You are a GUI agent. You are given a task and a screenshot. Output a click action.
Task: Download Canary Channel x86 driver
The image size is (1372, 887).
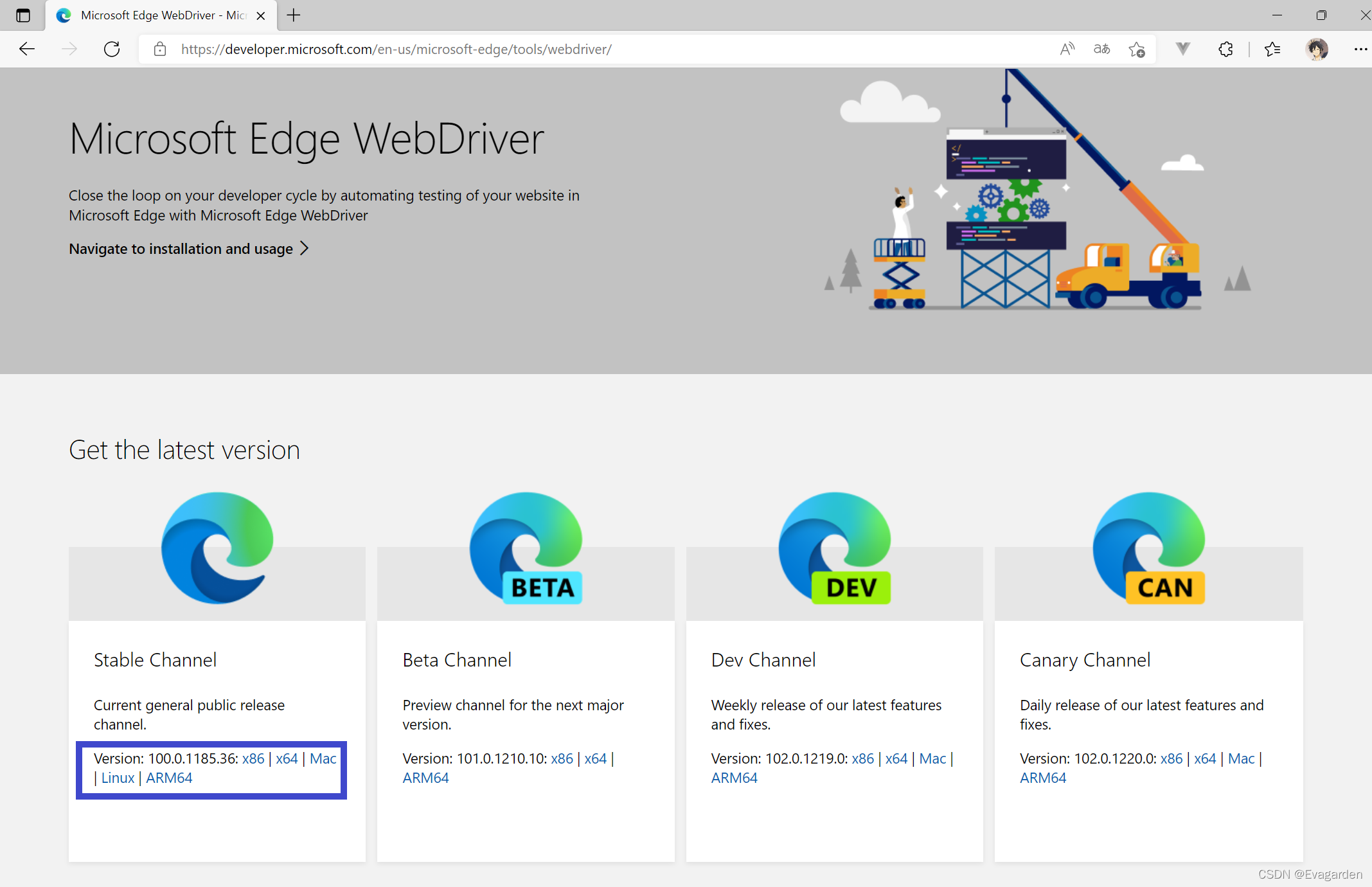point(1172,758)
